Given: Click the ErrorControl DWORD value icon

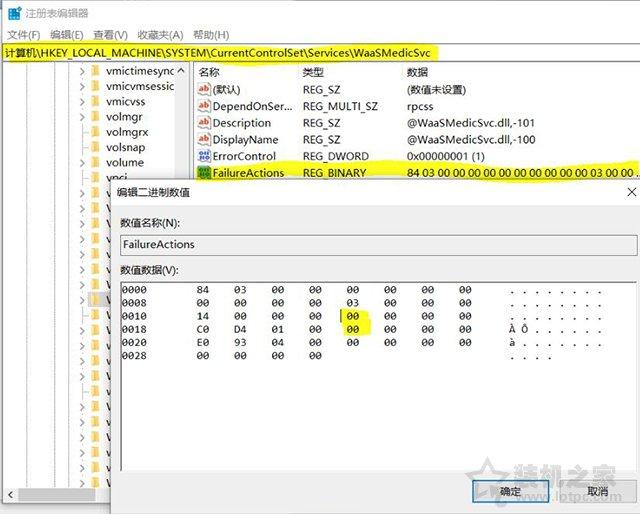Looking at the screenshot, I should coord(204,156).
